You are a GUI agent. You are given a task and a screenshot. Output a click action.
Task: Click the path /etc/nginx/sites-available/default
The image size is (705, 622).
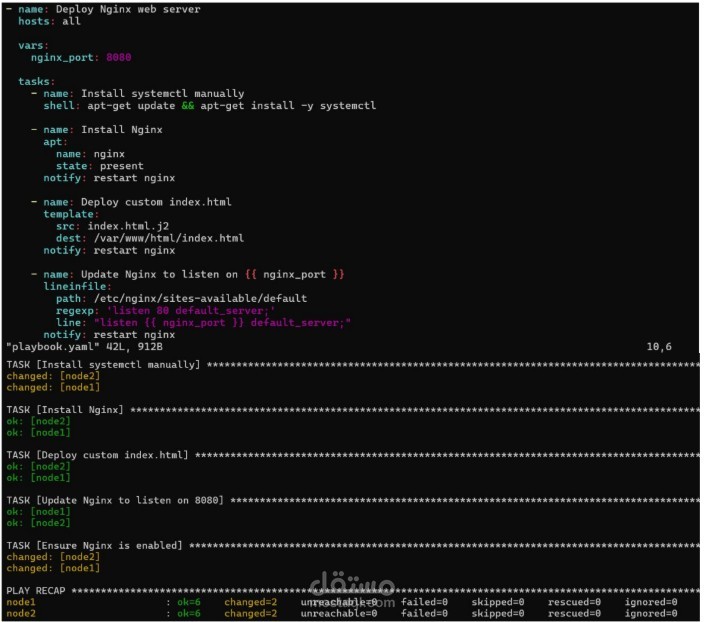coord(200,299)
